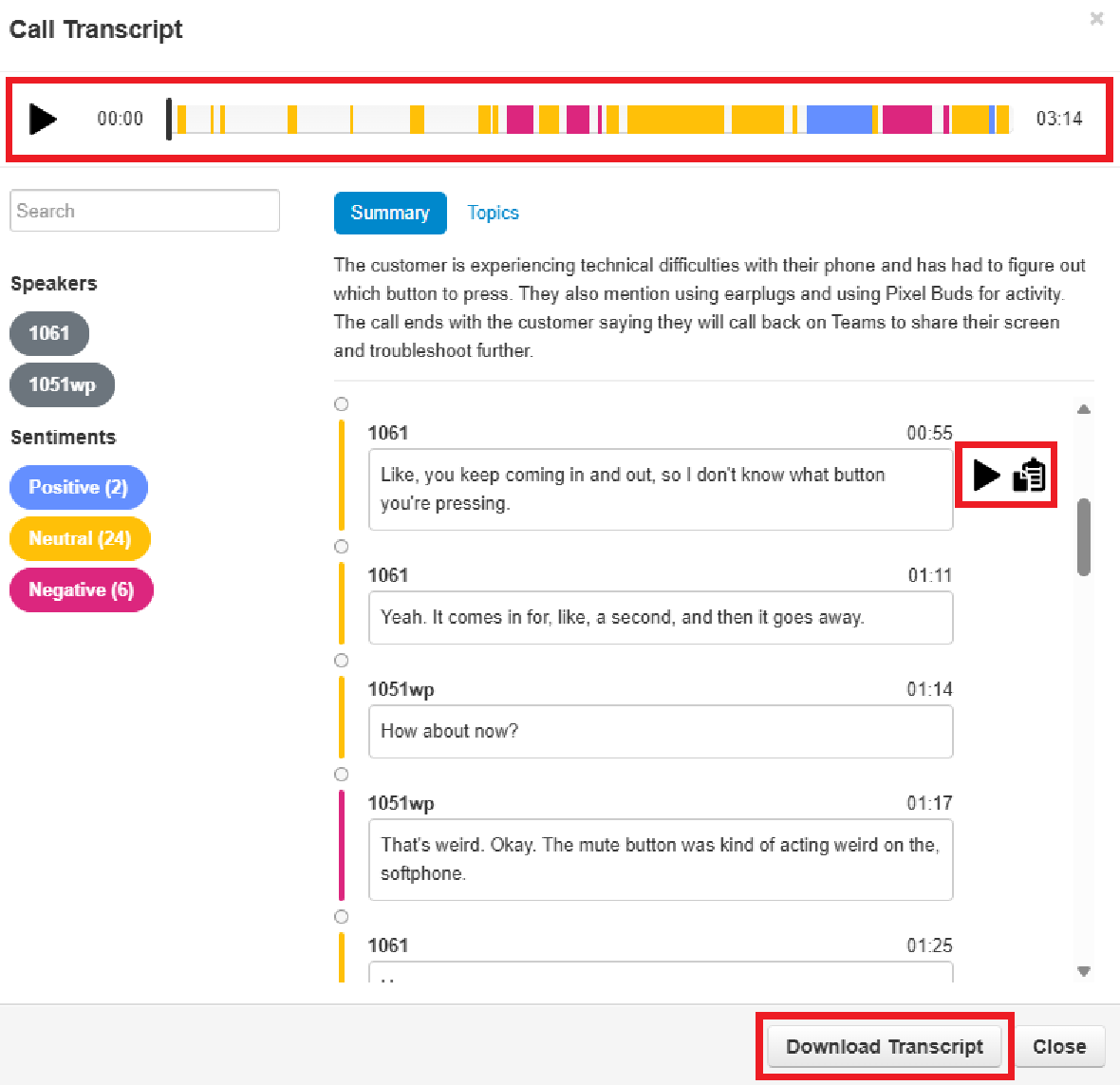Viewport: 1120px width, 1085px height.
Task: Filter transcript by Negative (6) sentiment
Action: 81,590
